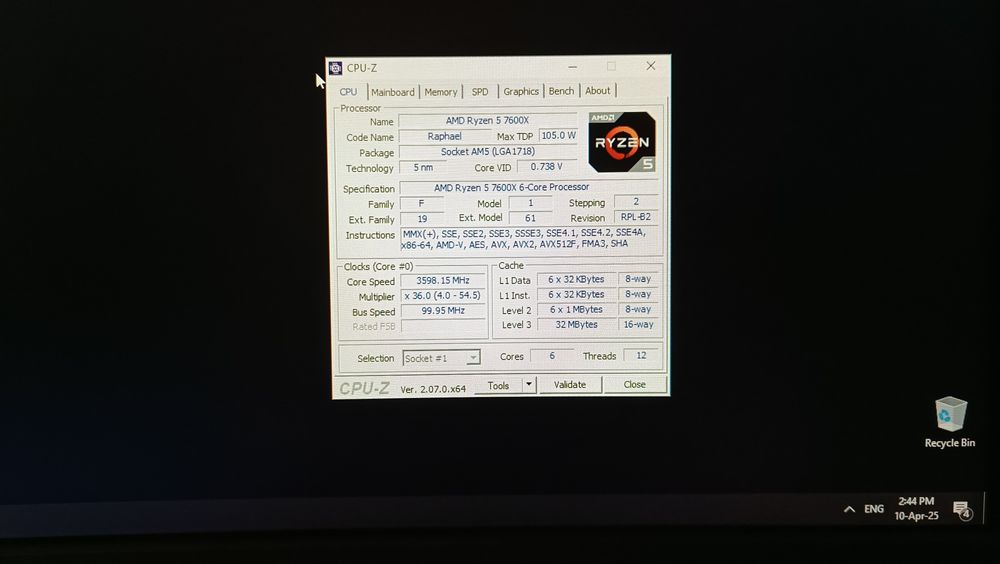Click the Stepping value 2
The width and height of the screenshot is (1000, 564).
[x=636, y=201]
